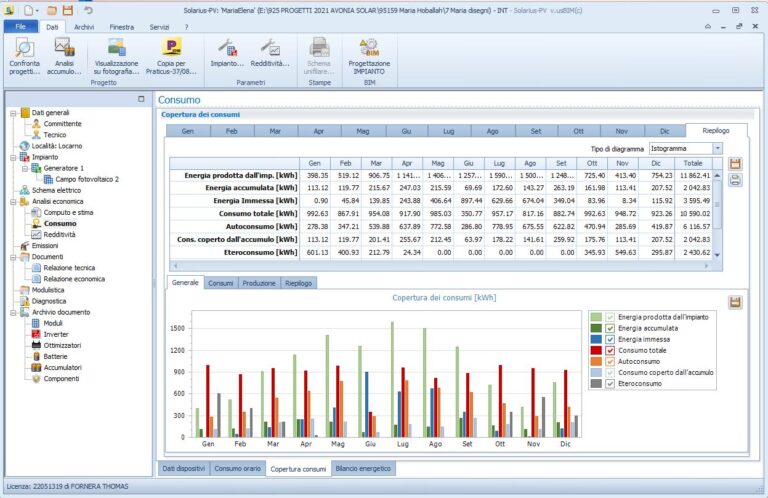Print table with printer icon
Screen dimensions: 768x498
pos(735,180)
